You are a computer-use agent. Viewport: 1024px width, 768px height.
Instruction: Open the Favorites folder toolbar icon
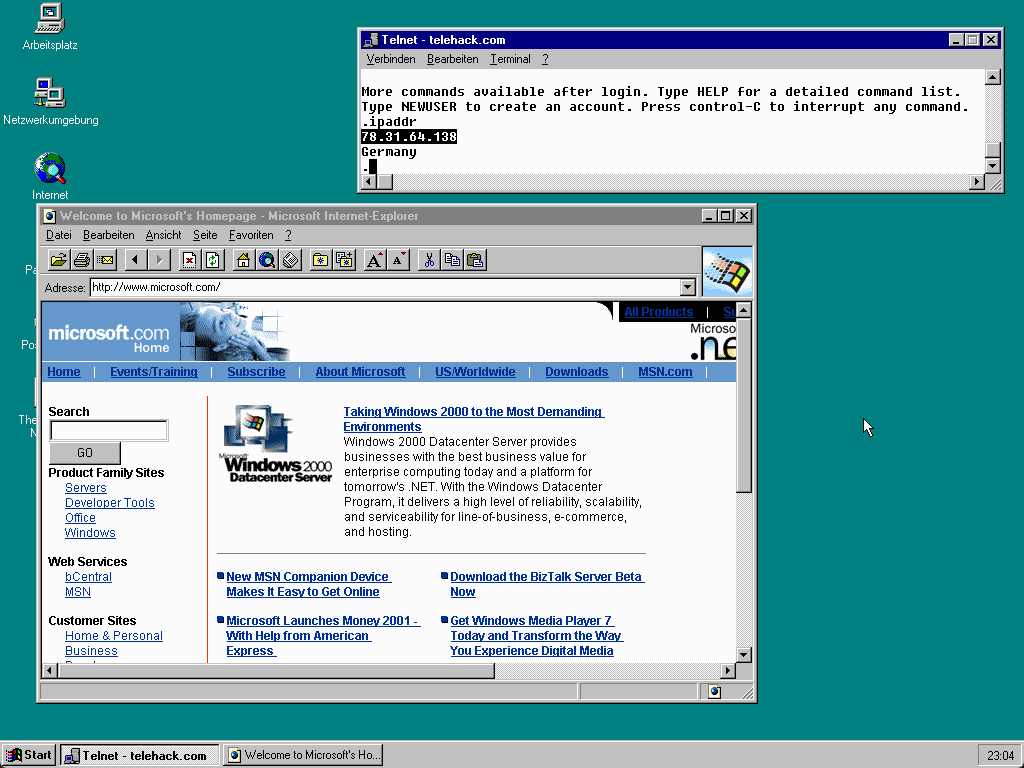click(x=321, y=261)
